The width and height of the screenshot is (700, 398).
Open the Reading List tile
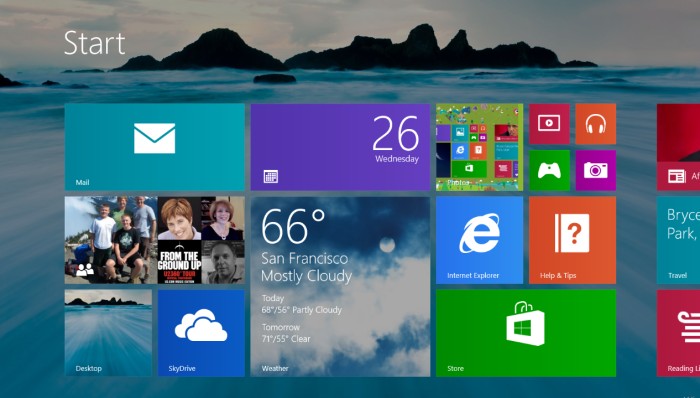679,333
